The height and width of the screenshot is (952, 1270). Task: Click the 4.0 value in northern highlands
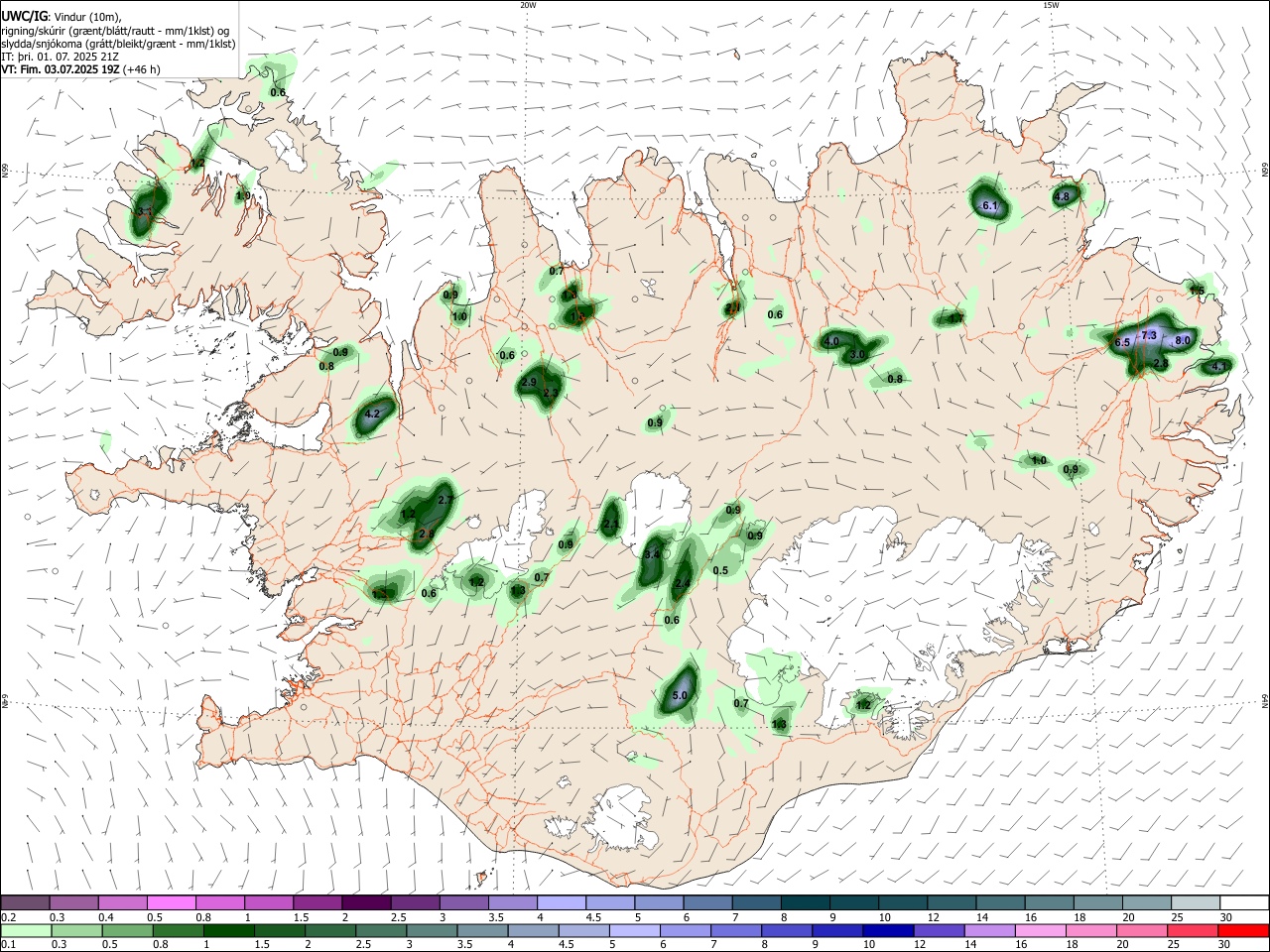coord(832,342)
